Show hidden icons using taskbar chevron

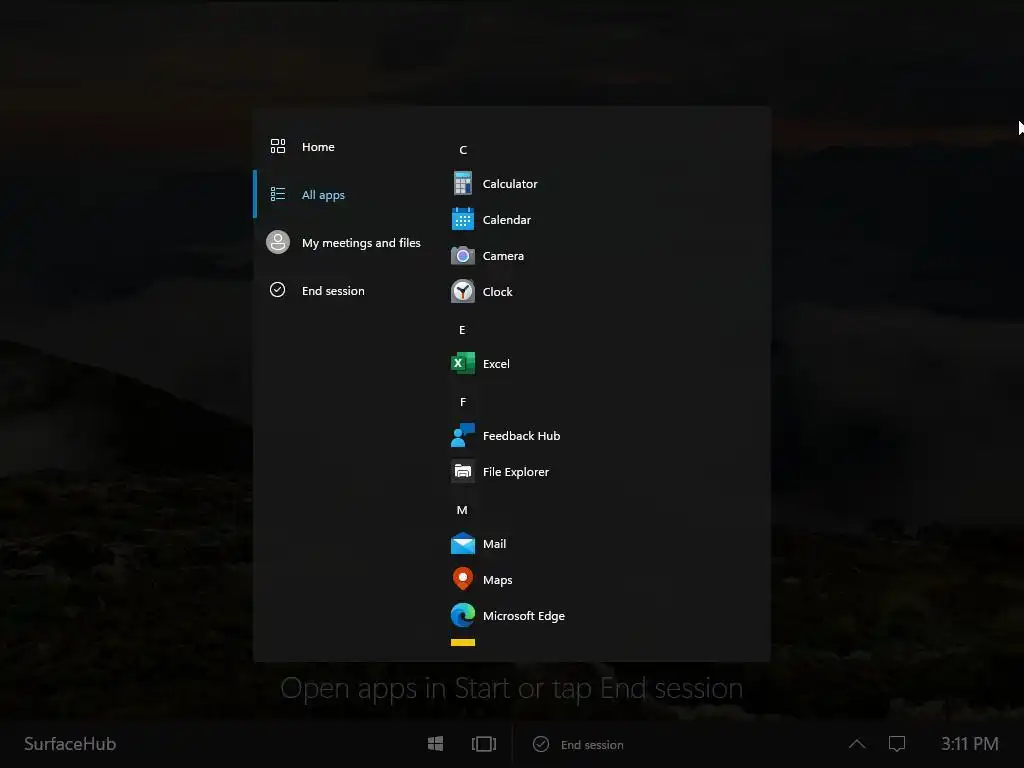pos(857,744)
